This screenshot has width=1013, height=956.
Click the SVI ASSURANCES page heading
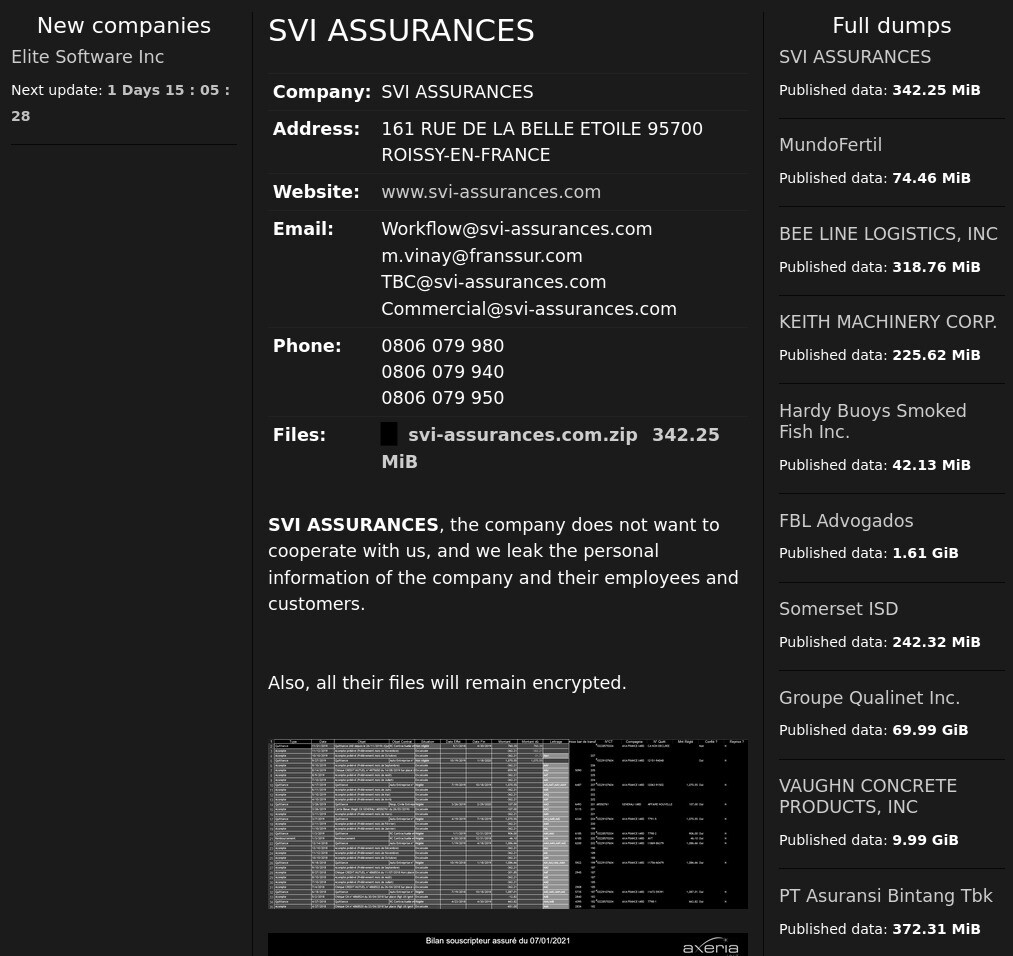pyautogui.click(x=401, y=31)
